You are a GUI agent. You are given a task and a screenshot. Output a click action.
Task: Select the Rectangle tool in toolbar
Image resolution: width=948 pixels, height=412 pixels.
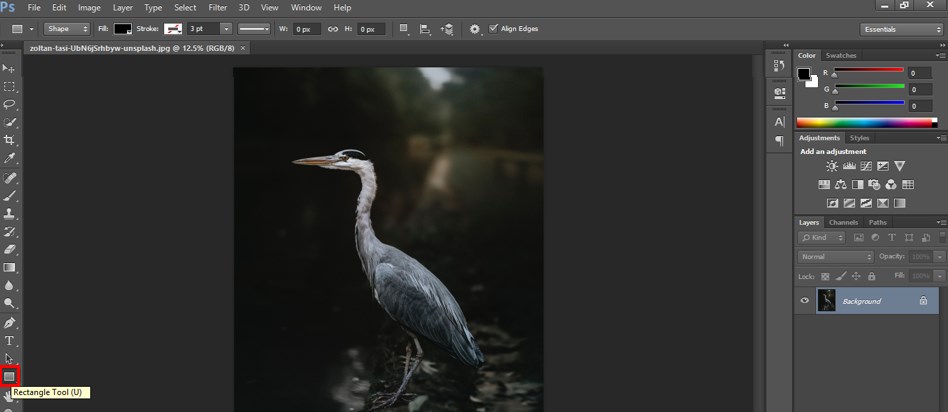(x=10, y=376)
